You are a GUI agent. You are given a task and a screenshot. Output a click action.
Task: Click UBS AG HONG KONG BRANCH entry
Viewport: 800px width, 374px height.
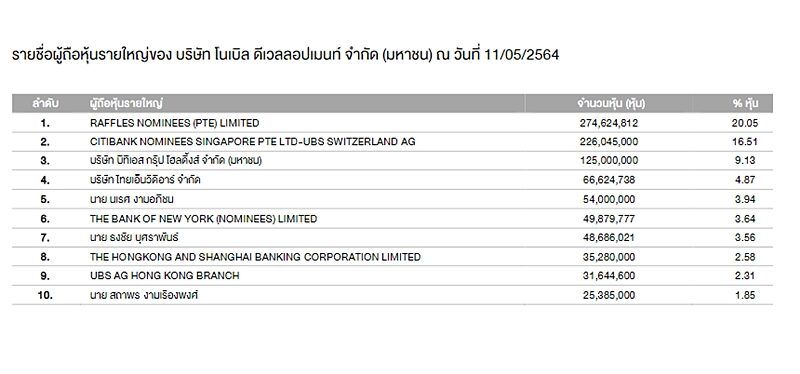pos(164,276)
